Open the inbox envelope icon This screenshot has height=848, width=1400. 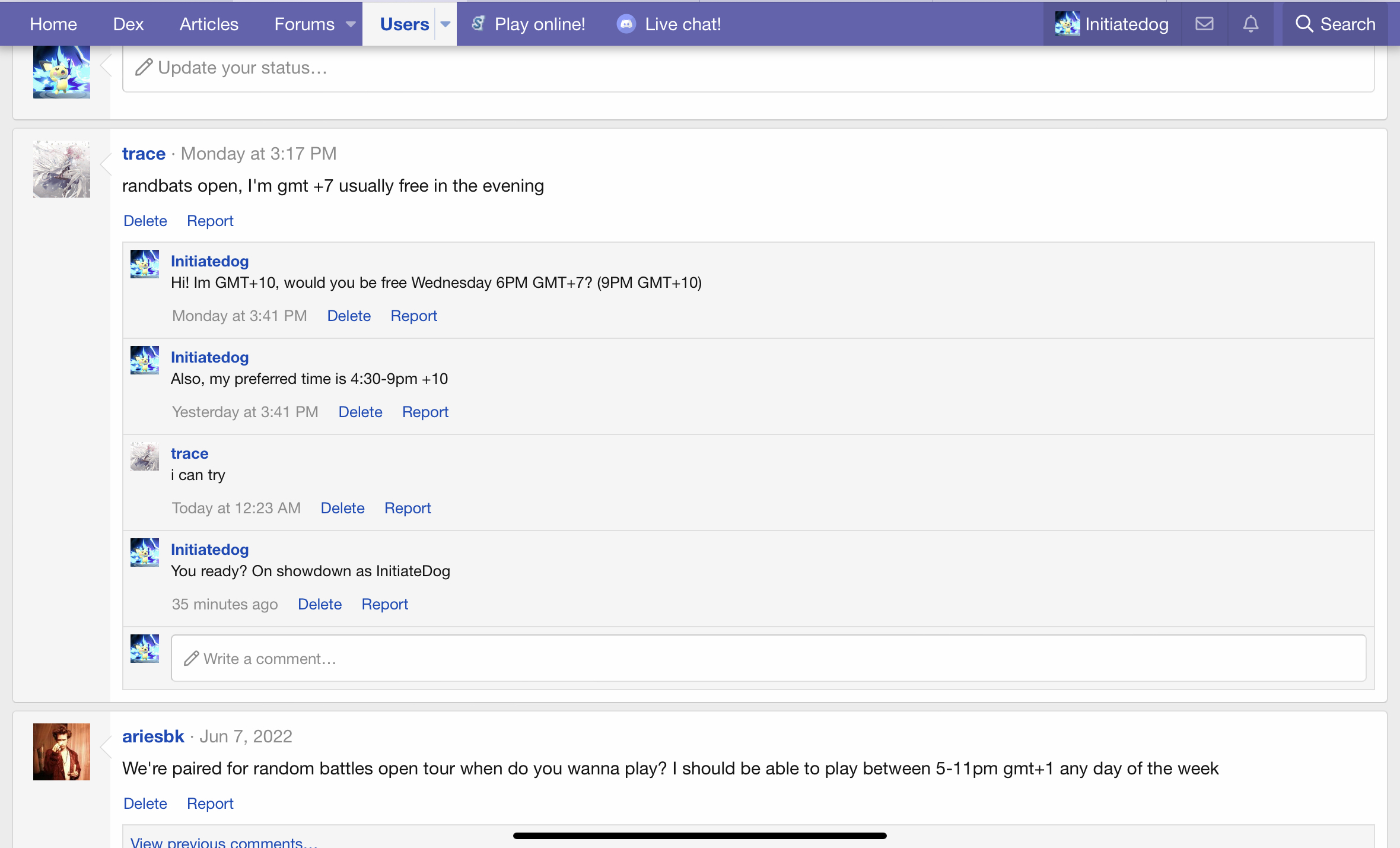click(x=1204, y=24)
